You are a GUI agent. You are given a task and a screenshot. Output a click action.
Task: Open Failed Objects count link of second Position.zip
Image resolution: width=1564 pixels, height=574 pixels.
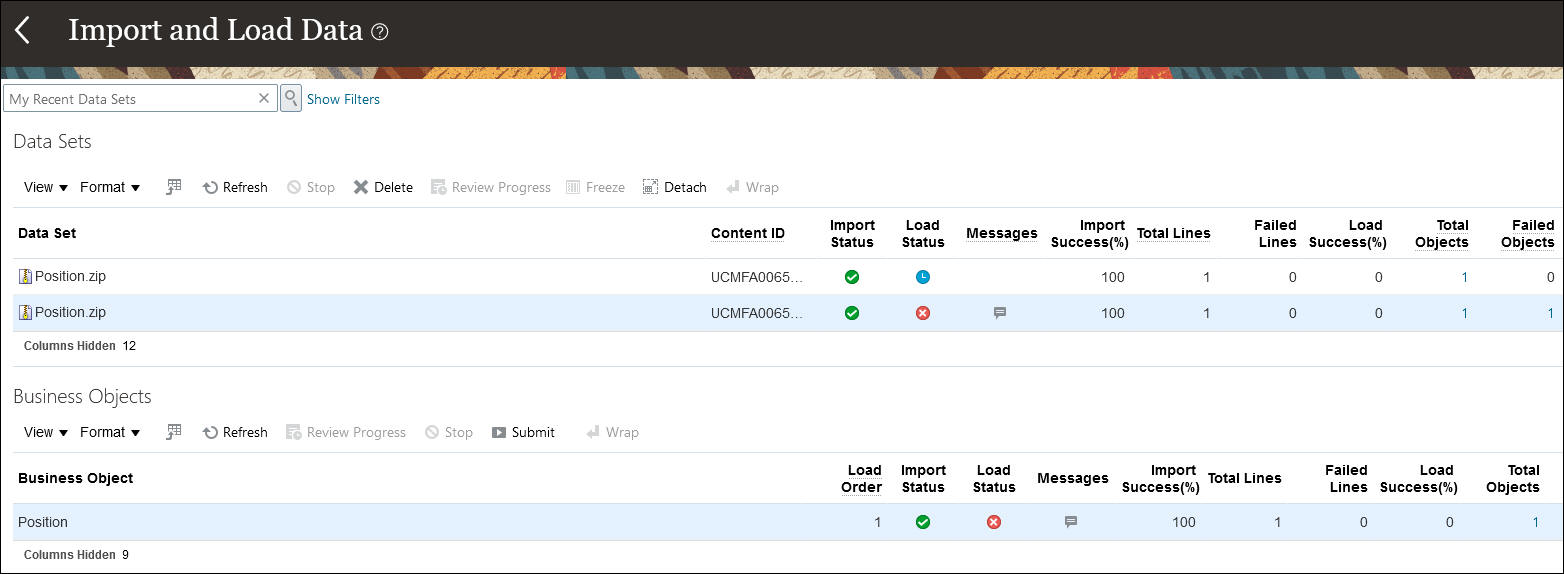coord(1551,313)
